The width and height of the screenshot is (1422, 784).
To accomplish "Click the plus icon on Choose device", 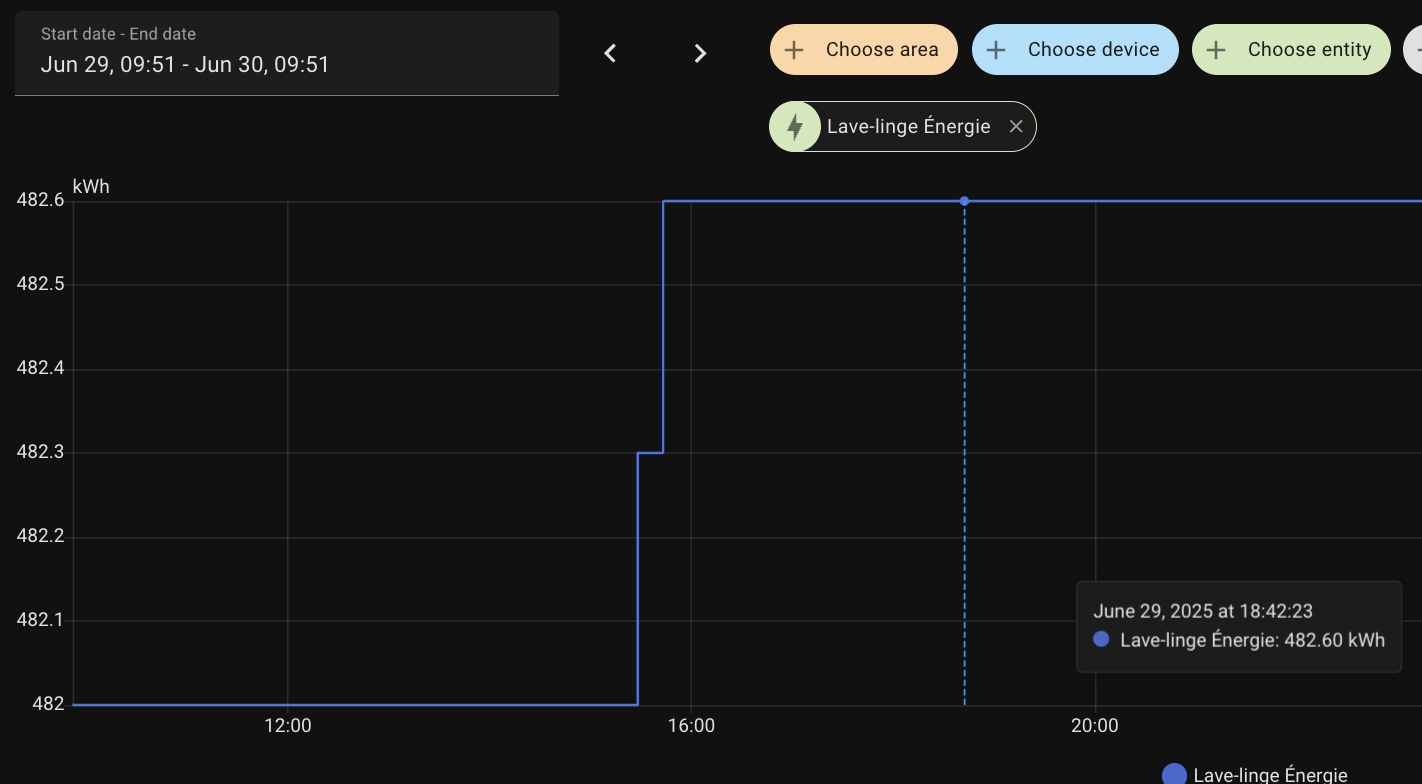I will 996,50.
